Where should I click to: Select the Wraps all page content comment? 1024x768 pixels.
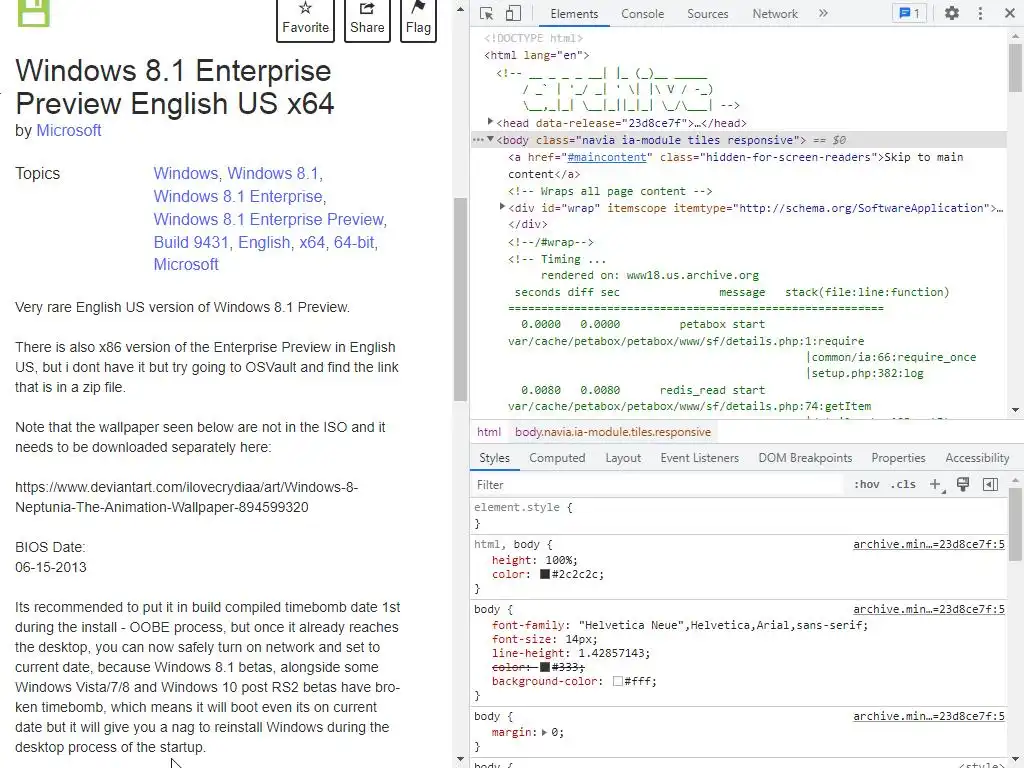610,191
